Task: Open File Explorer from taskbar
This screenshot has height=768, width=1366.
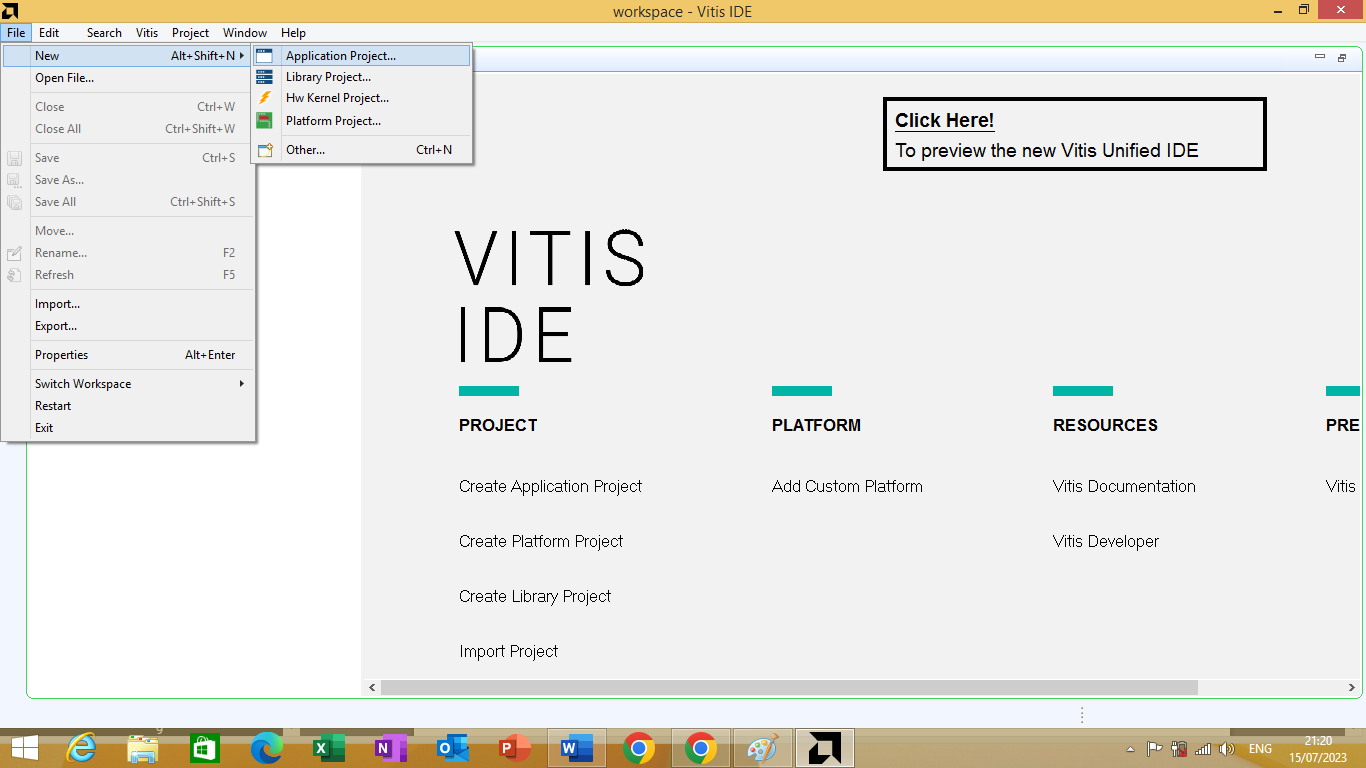Action: (x=143, y=748)
